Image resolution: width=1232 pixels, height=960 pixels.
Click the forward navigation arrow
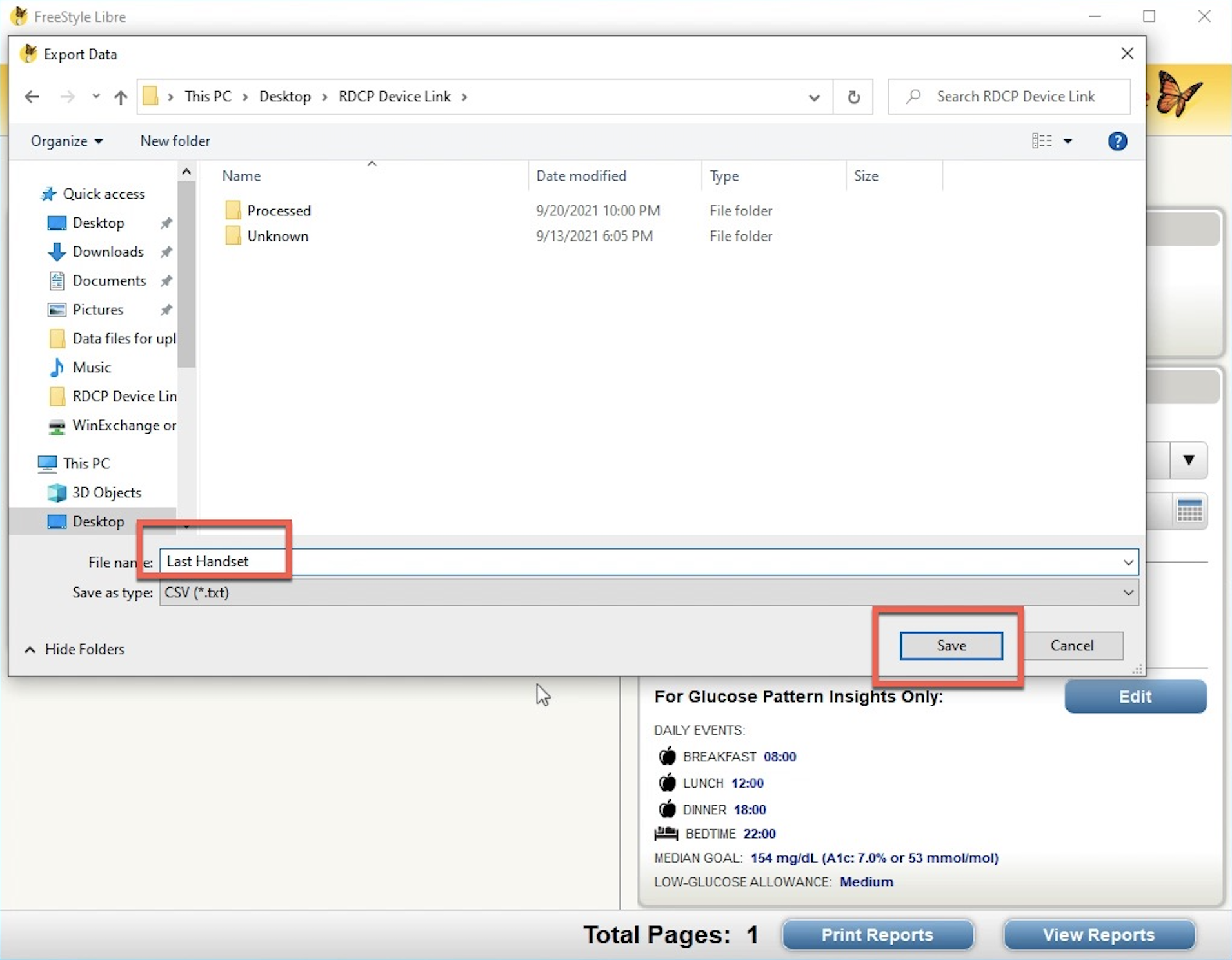pyautogui.click(x=67, y=97)
